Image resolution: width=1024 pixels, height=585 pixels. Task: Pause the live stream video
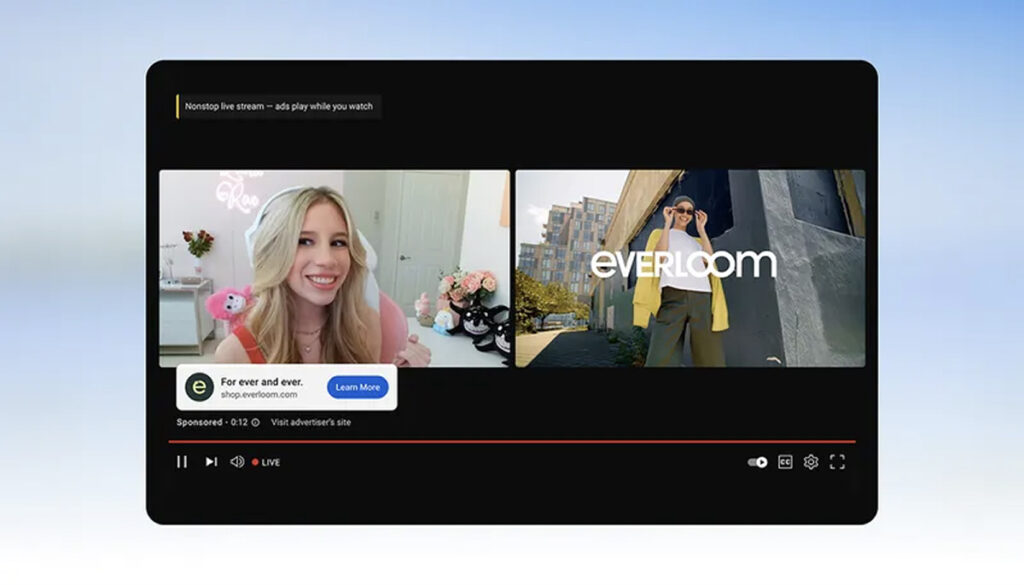[x=182, y=462]
